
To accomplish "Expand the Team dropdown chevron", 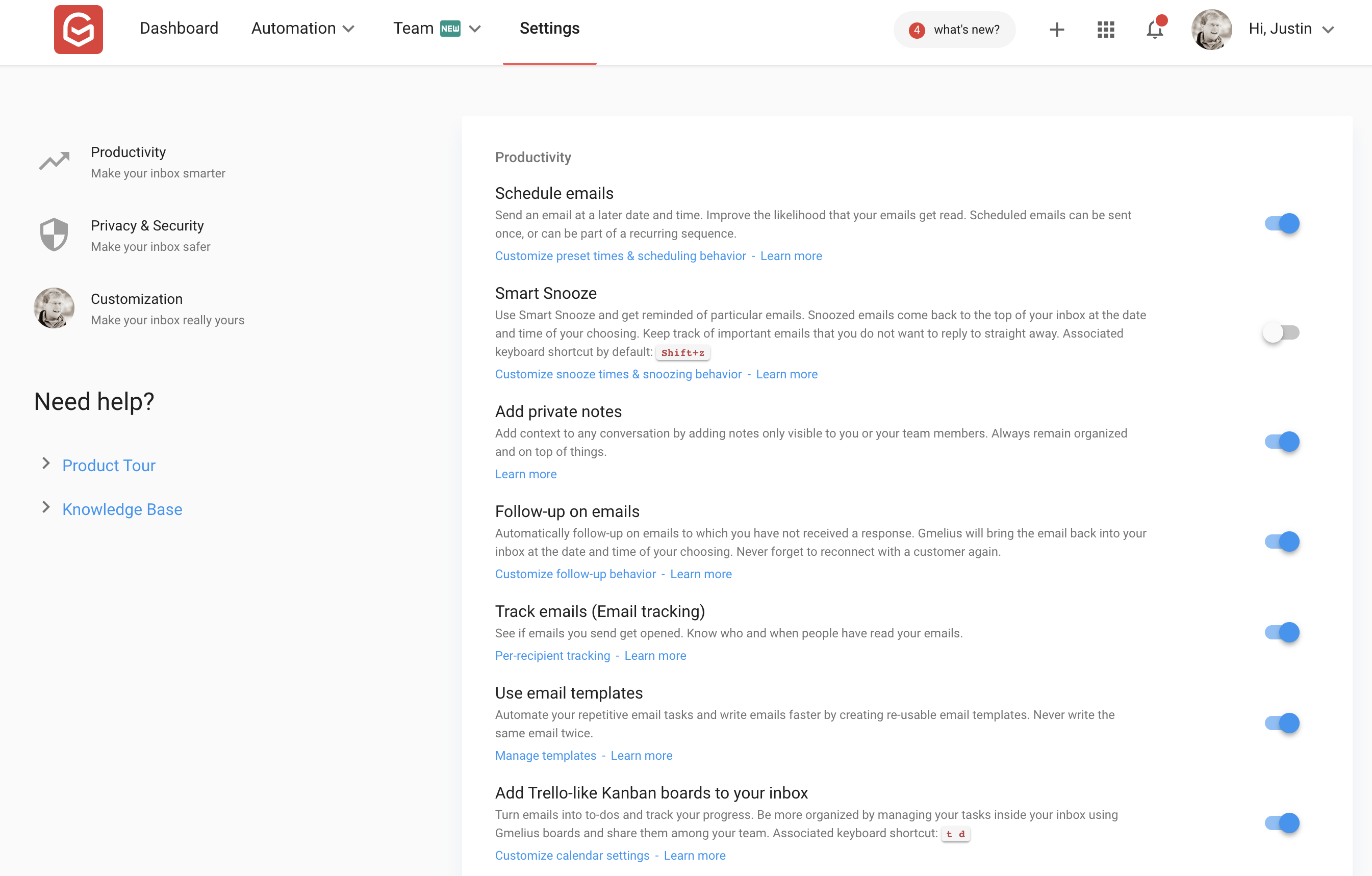I will (475, 29).
